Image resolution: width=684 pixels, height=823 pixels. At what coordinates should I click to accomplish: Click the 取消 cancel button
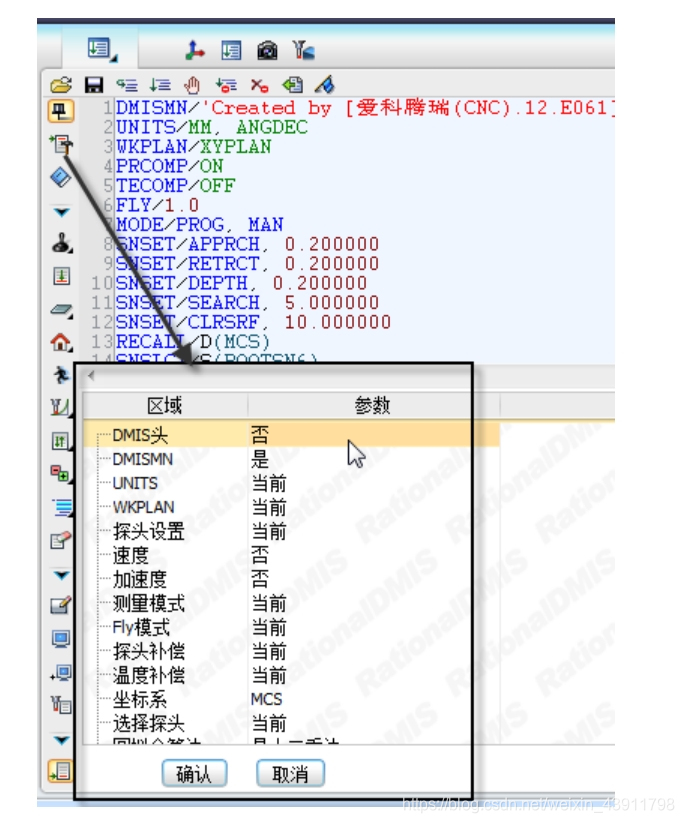tap(290, 774)
